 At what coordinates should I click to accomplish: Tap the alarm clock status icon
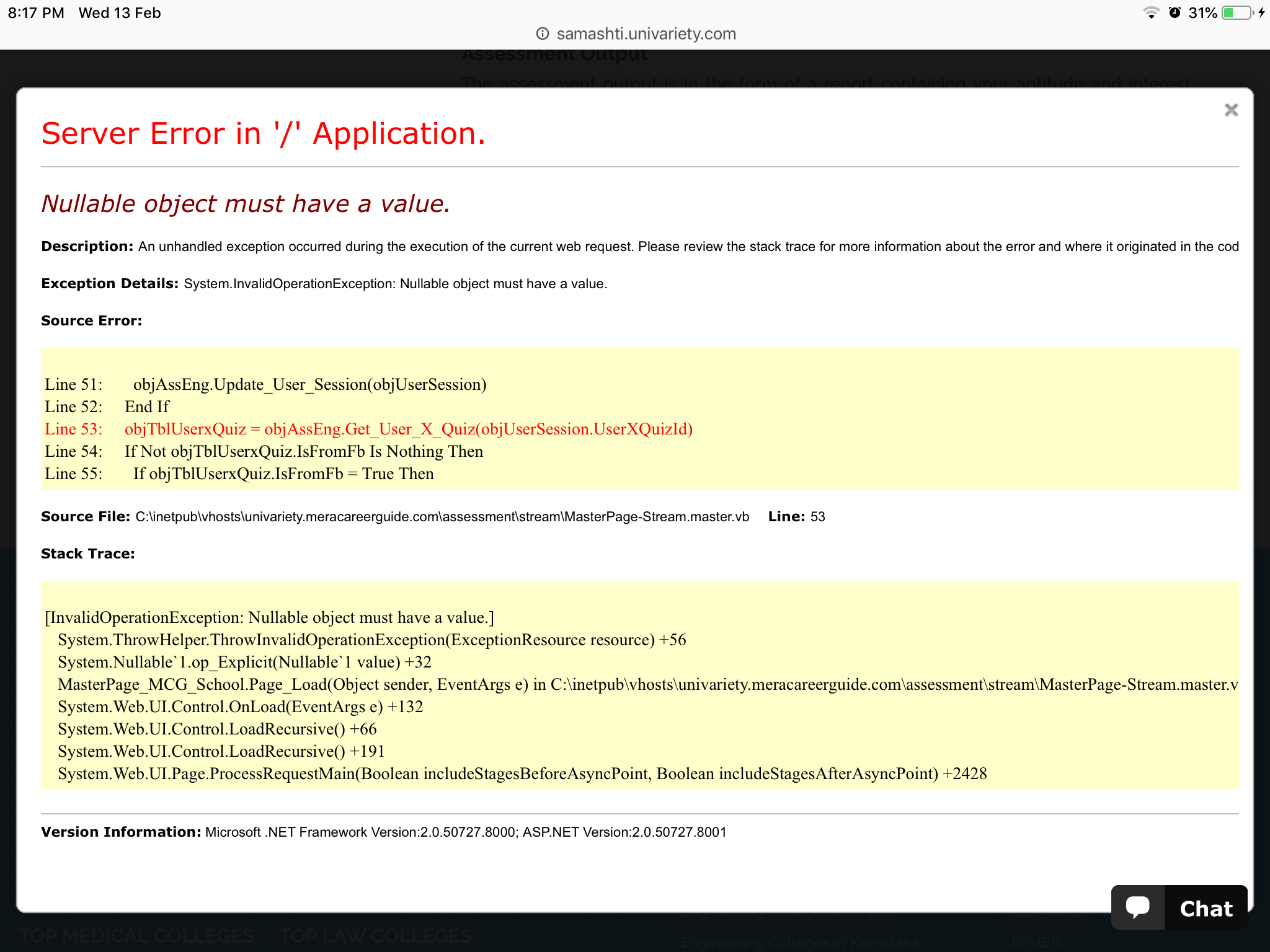1175,12
